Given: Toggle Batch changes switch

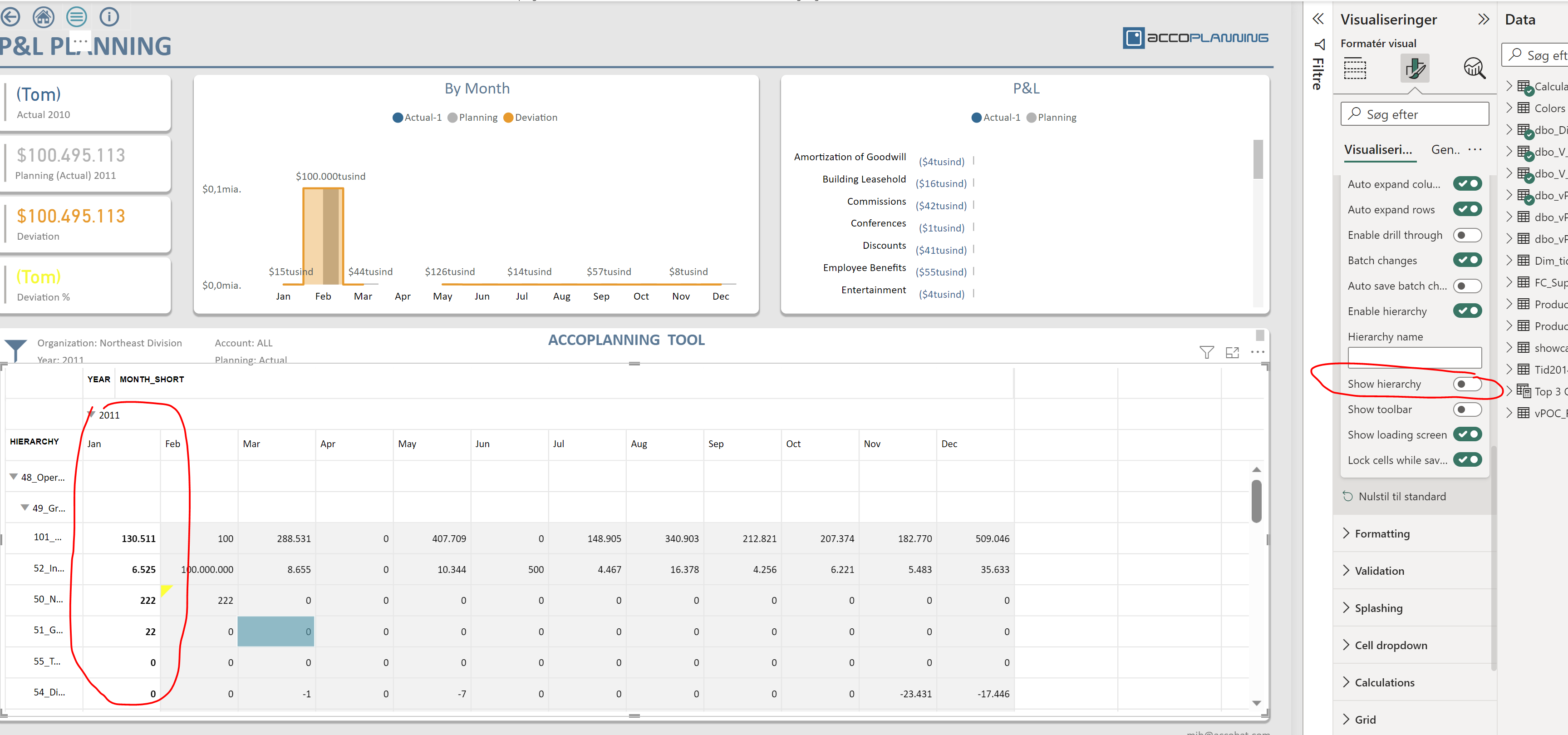Looking at the screenshot, I should pyautogui.click(x=1467, y=260).
